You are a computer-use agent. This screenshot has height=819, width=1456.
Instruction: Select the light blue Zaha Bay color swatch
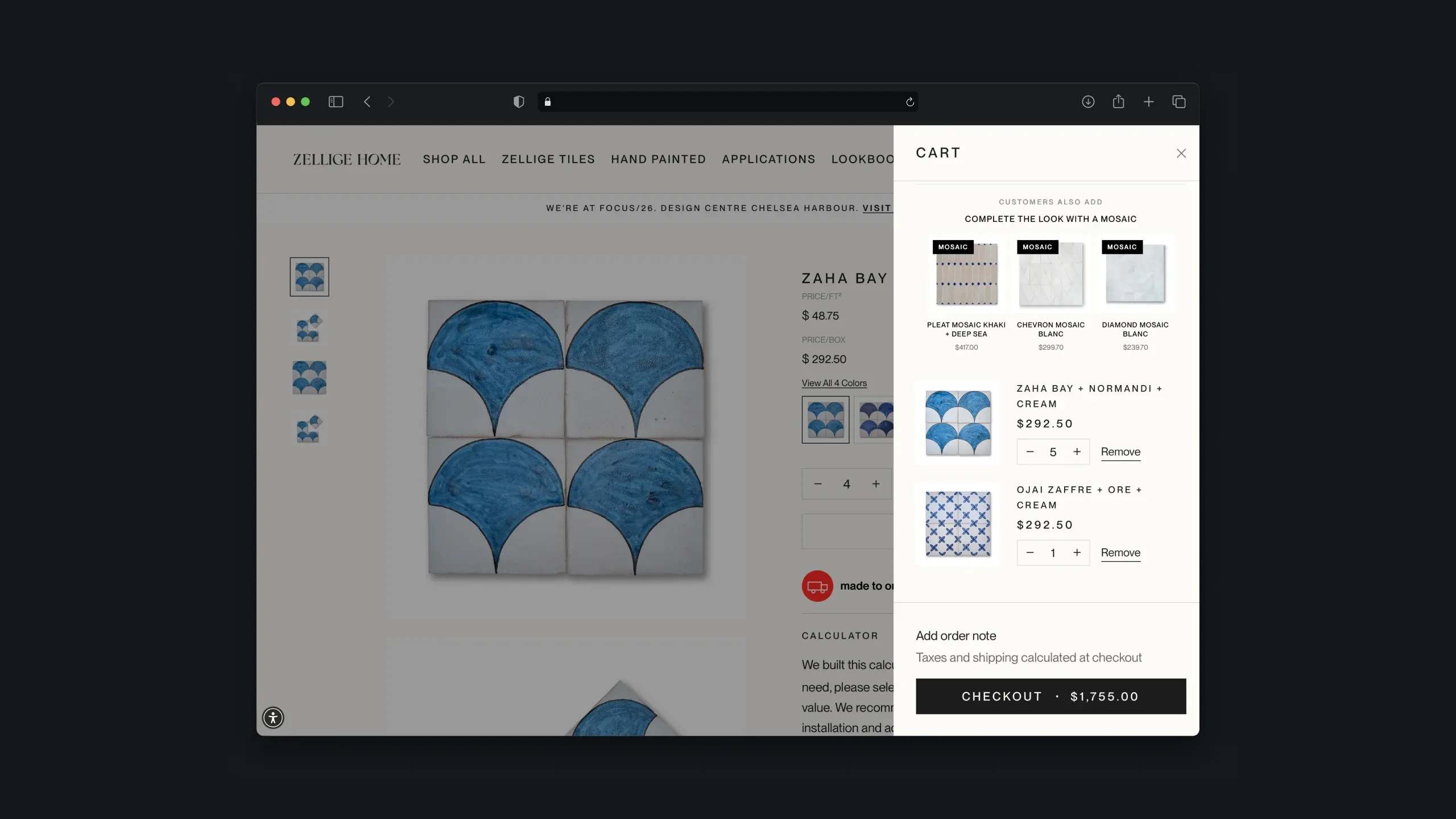(x=825, y=420)
